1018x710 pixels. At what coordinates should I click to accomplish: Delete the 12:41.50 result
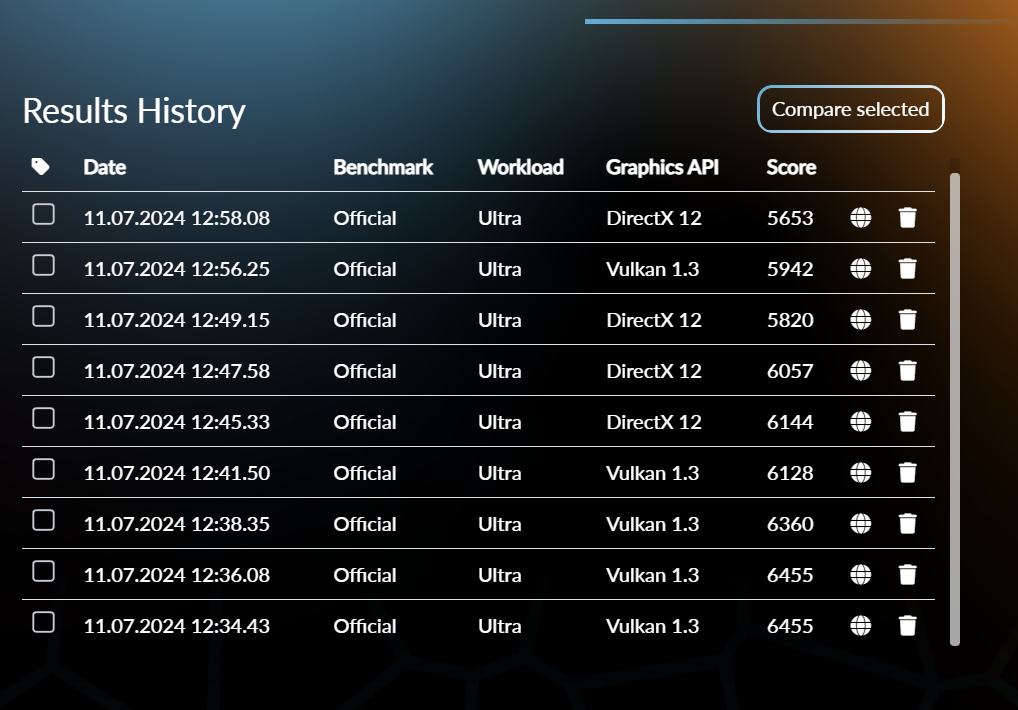point(908,472)
